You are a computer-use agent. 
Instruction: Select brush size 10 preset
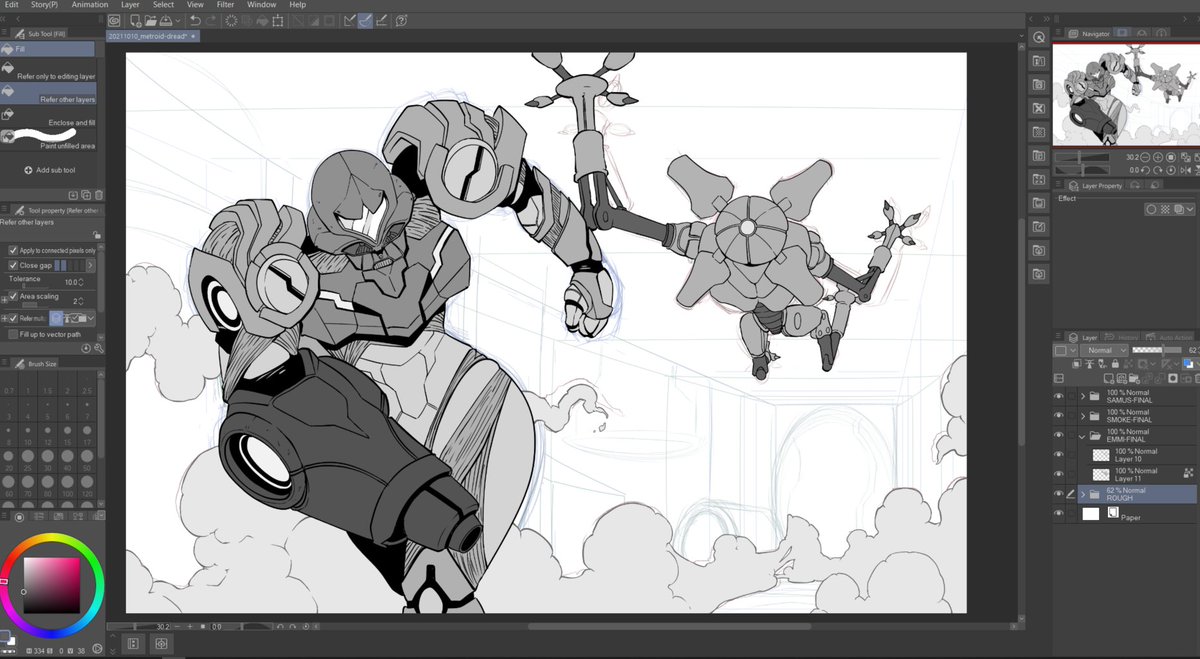tap(28, 436)
